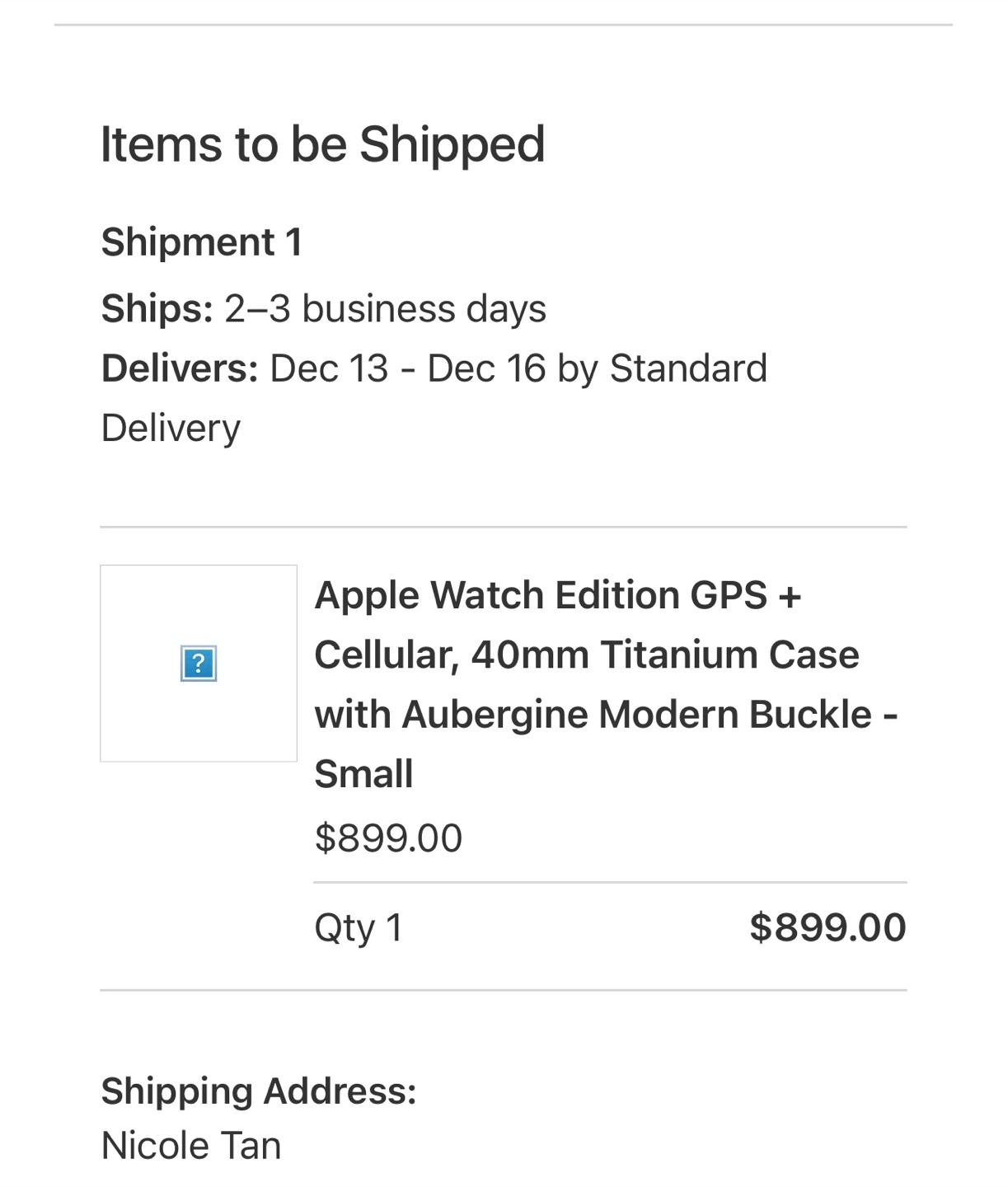This screenshot has width=1008, height=1187.
Task: Click the Aubergine Modern Buckle text line
Action: pyautogui.click(x=606, y=714)
